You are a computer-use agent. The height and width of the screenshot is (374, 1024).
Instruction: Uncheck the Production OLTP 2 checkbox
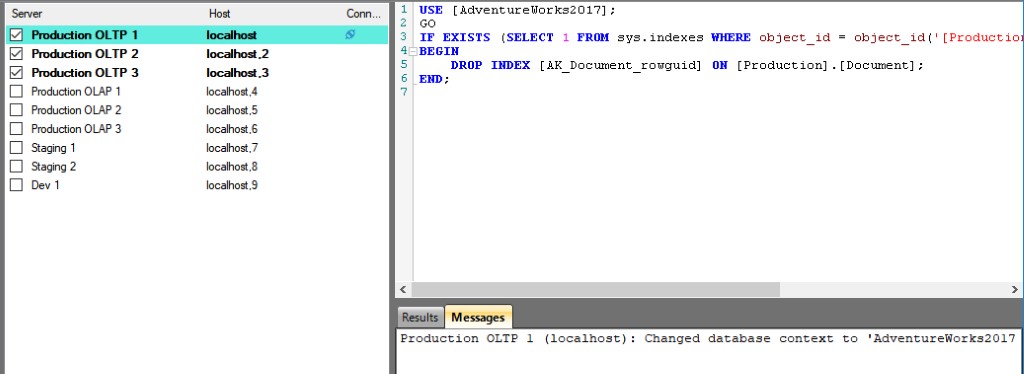tap(17, 54)
